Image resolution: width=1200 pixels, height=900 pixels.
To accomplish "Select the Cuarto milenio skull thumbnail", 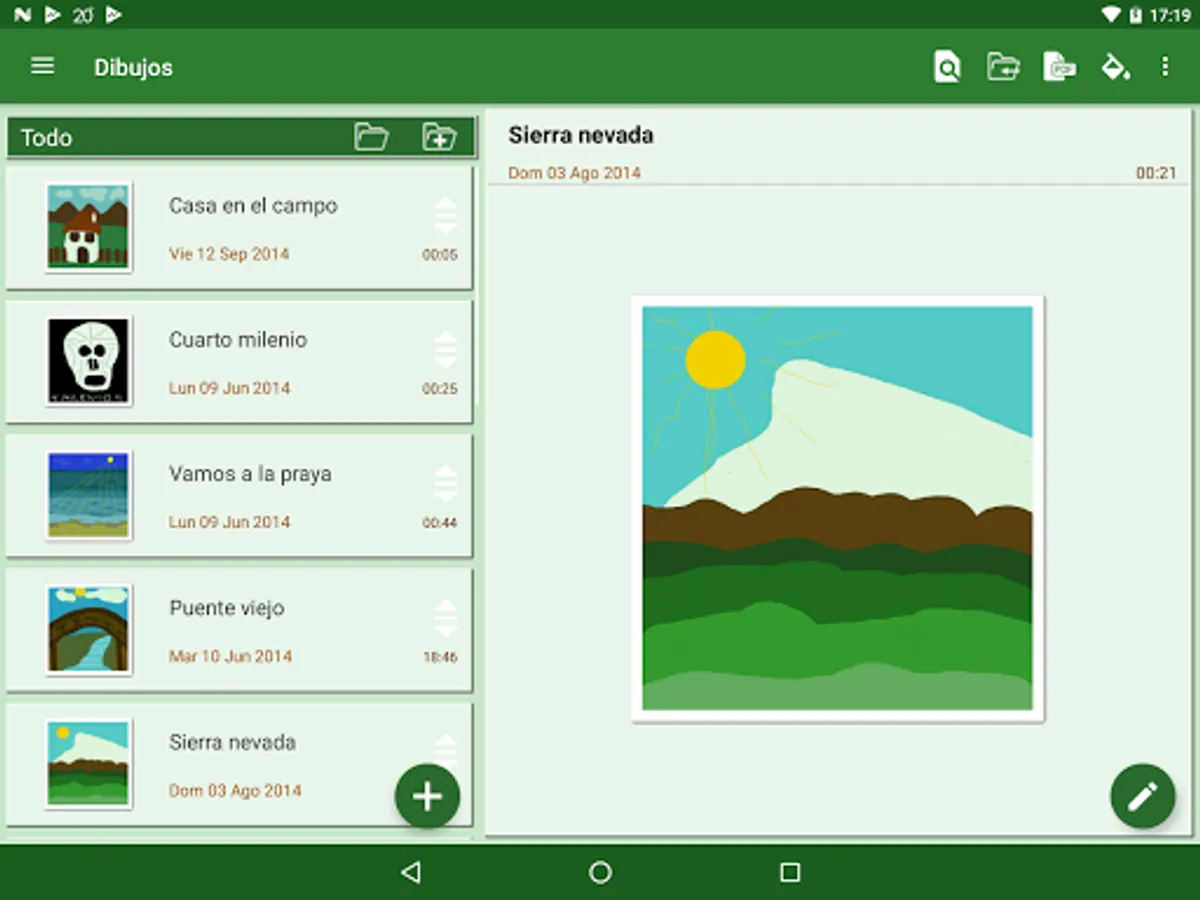I will 88,361.
